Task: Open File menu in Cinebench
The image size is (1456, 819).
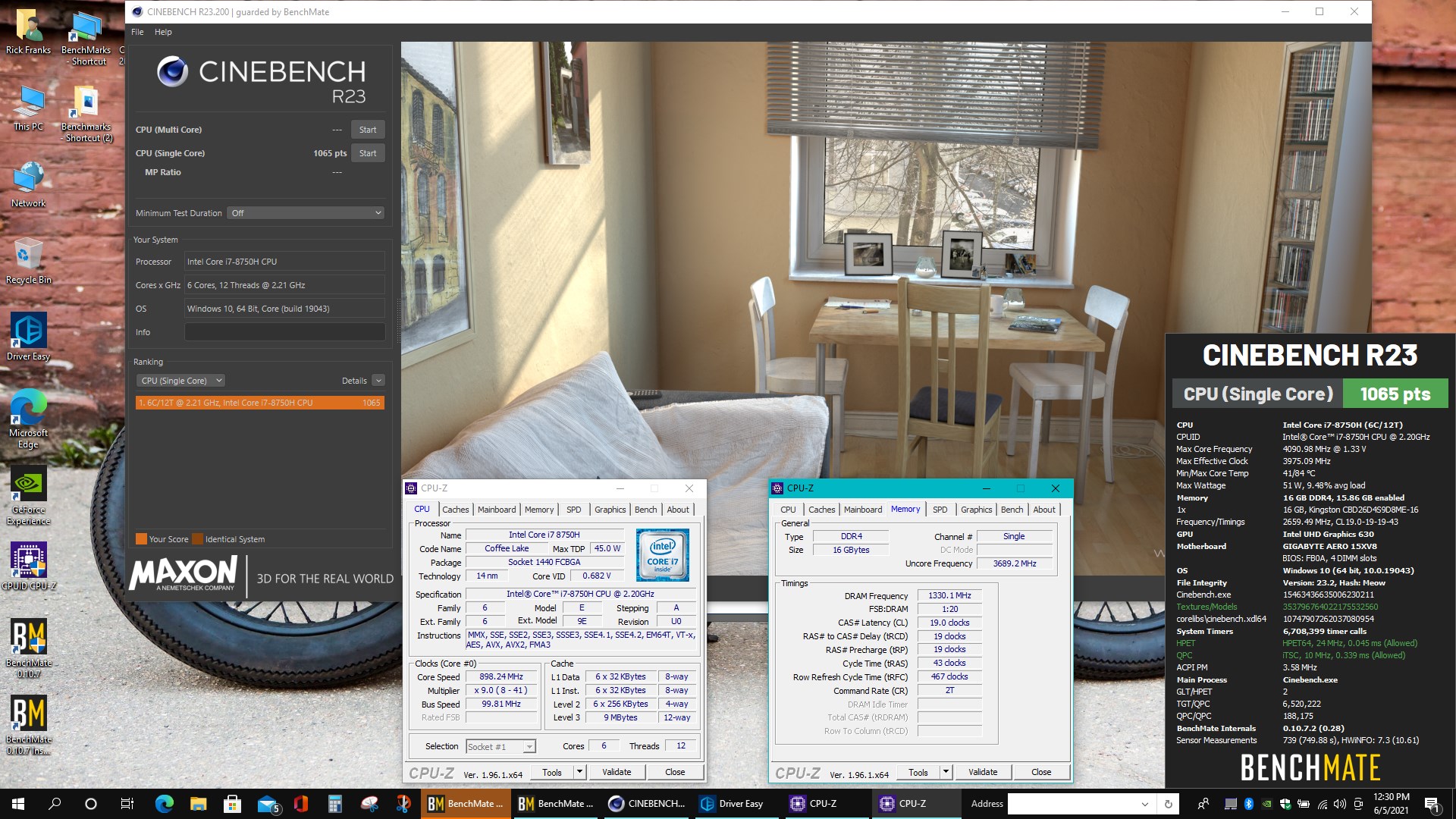Action: [137, 32]
